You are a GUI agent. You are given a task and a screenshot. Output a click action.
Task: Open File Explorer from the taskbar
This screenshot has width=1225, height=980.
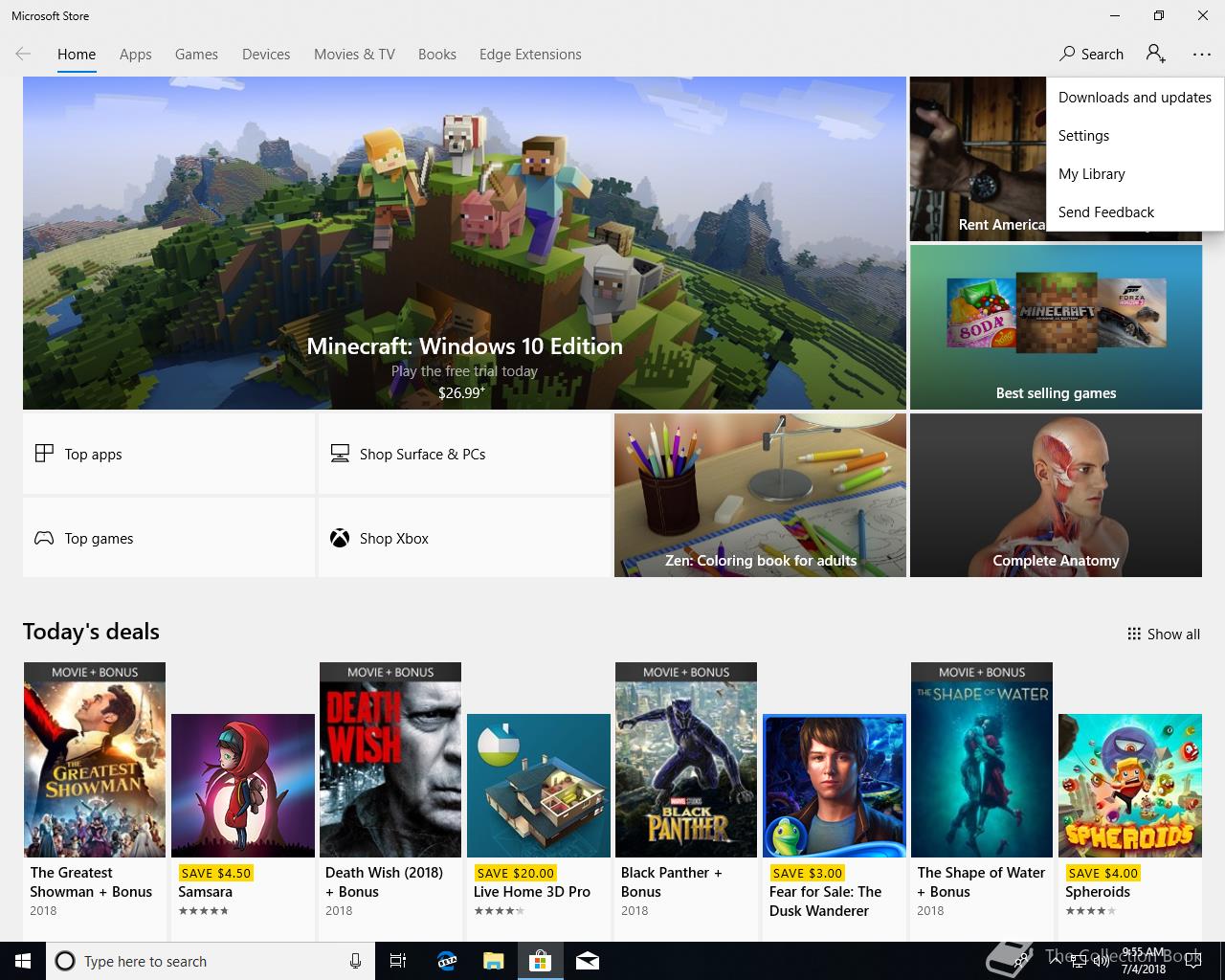(494, 961)
